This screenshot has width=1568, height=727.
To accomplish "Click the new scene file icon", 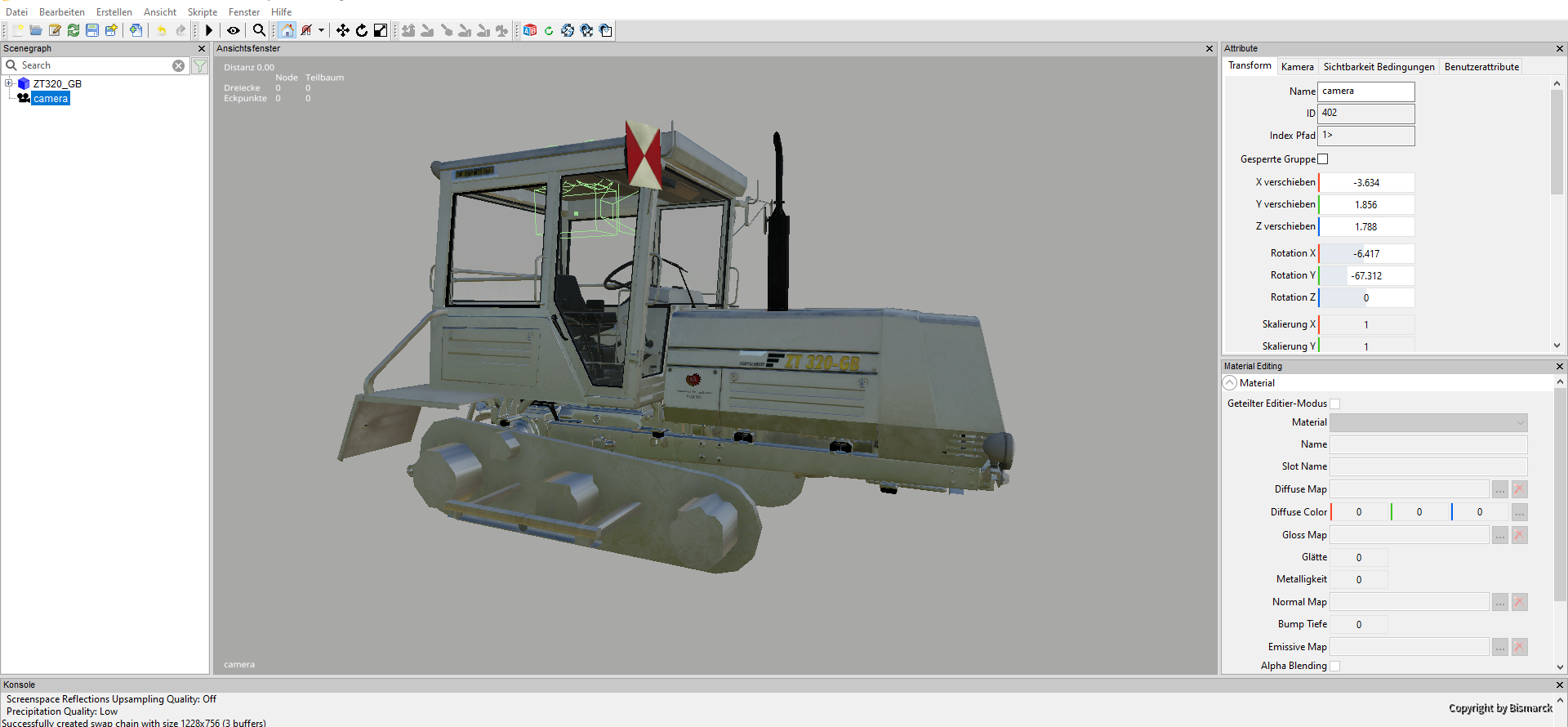I will pos(17,30).
